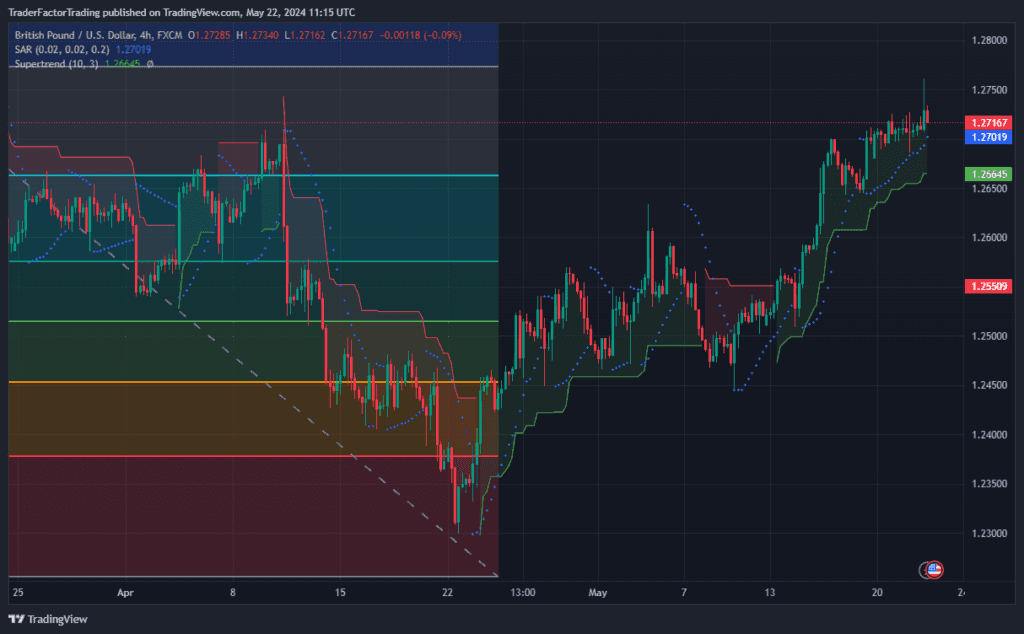
Task: Click the blue 1.27019 SAR price label
Action: pyautogui.click(x=989, y=137)
